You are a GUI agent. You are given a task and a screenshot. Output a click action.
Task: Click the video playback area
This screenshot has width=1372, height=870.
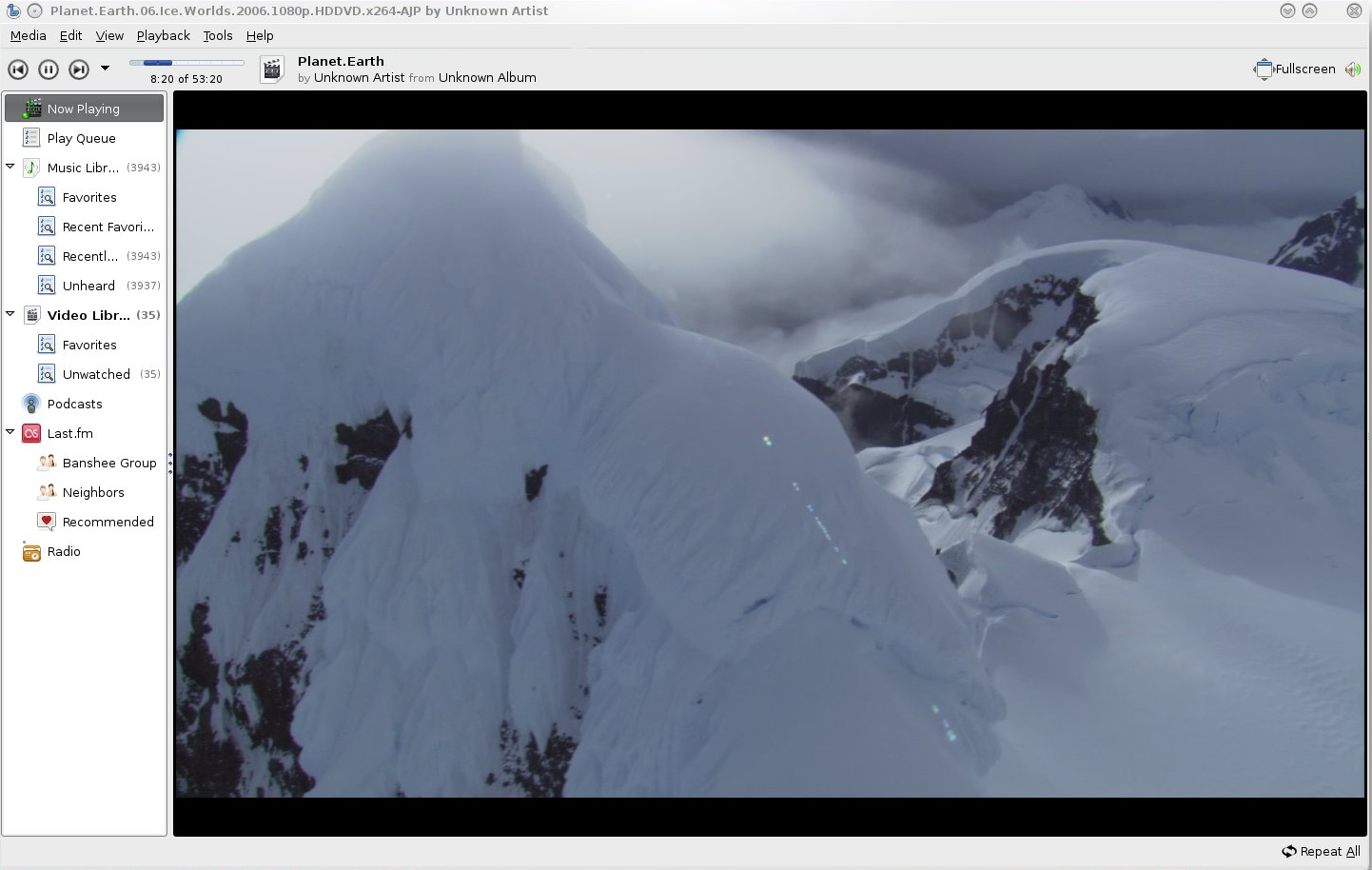[x=770, y=464]
